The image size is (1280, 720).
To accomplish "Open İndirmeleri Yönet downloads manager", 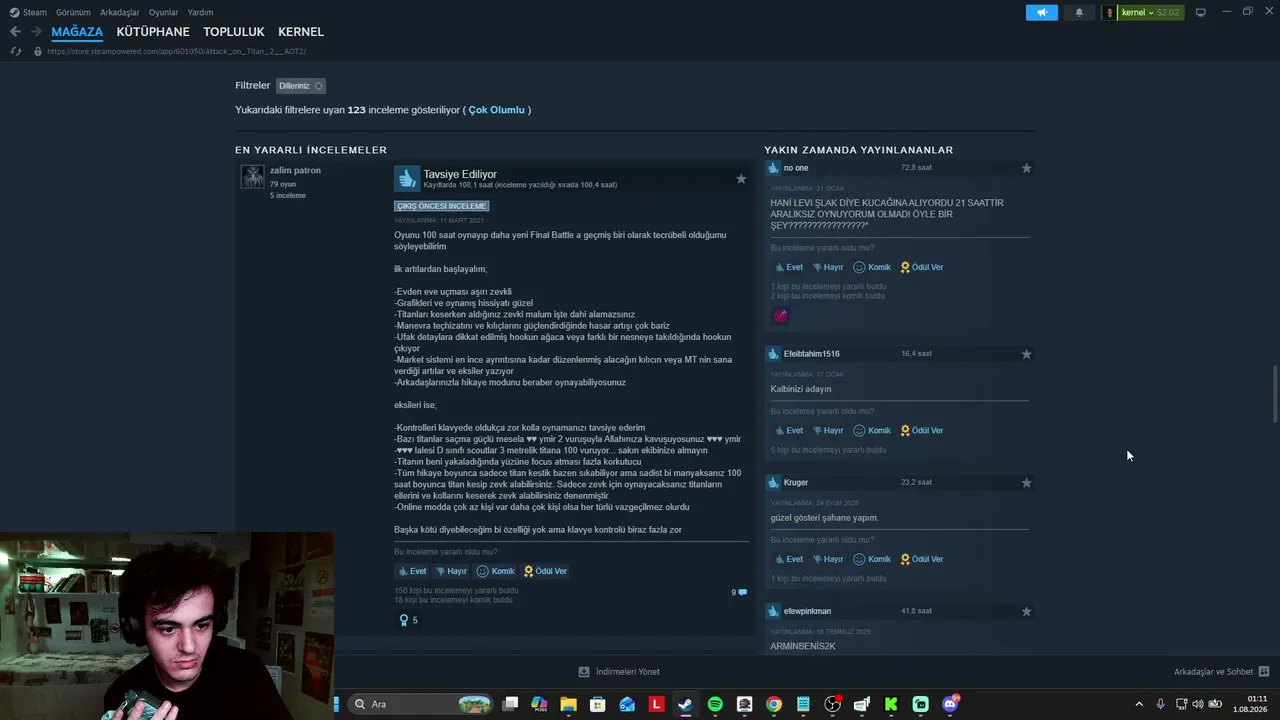I will 619,672.
